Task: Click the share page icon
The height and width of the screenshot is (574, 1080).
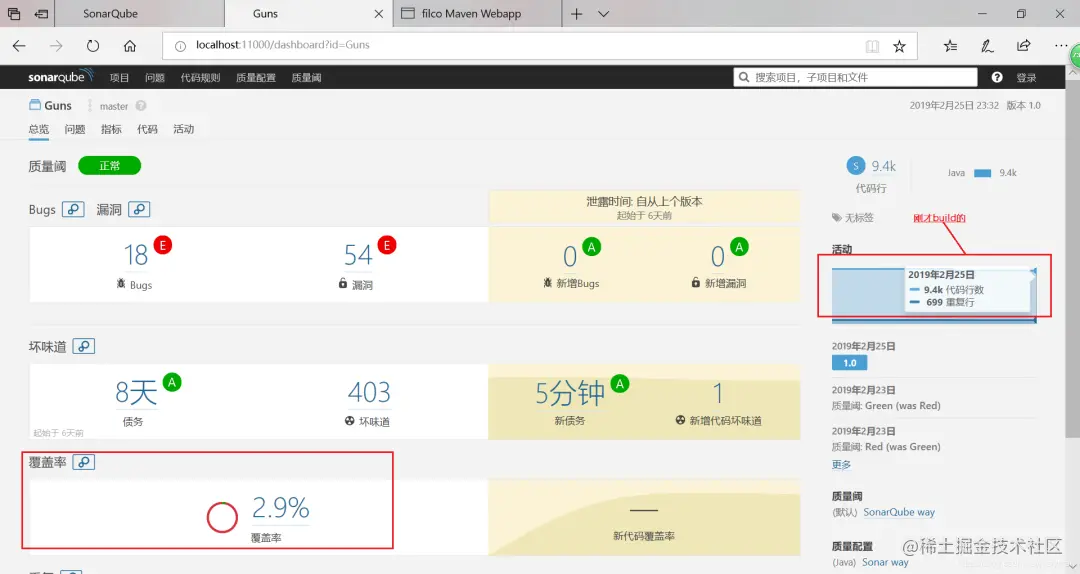Action: coord(1024,45)
